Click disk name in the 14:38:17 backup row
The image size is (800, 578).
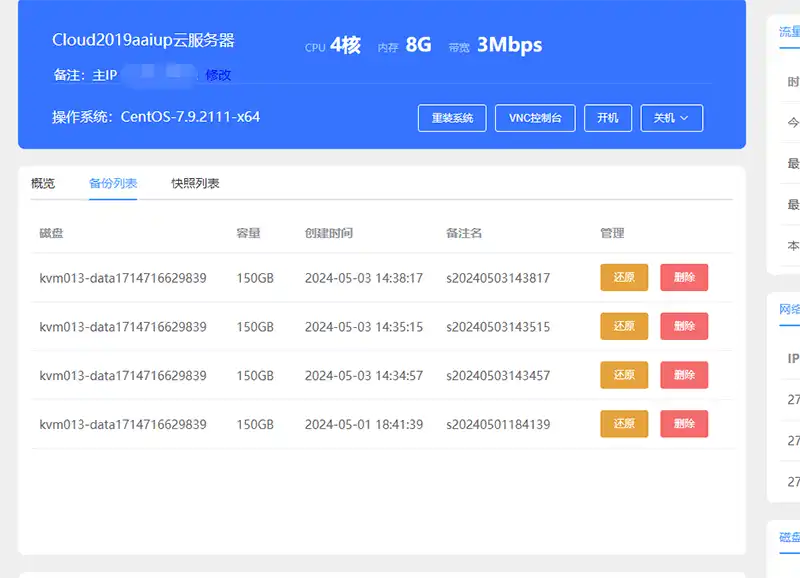click(x=123, y=278)
